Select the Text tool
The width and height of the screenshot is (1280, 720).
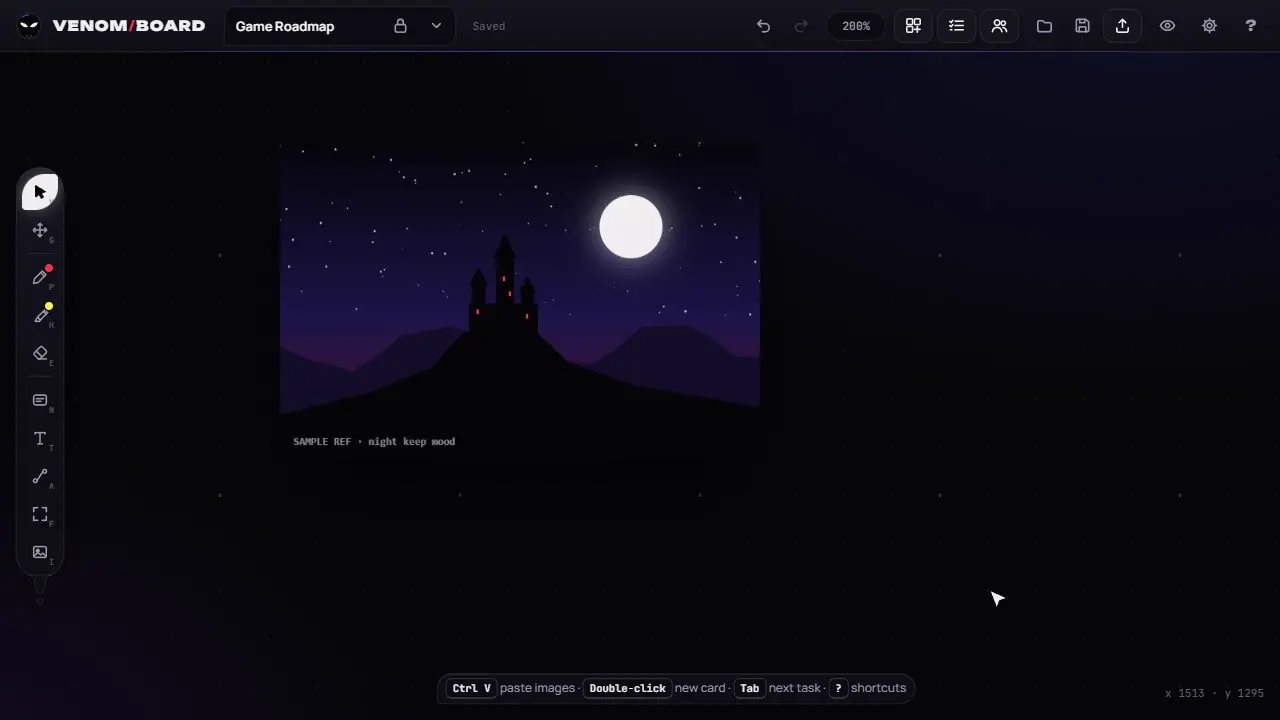pyautogui.click(x=40, y=439)
